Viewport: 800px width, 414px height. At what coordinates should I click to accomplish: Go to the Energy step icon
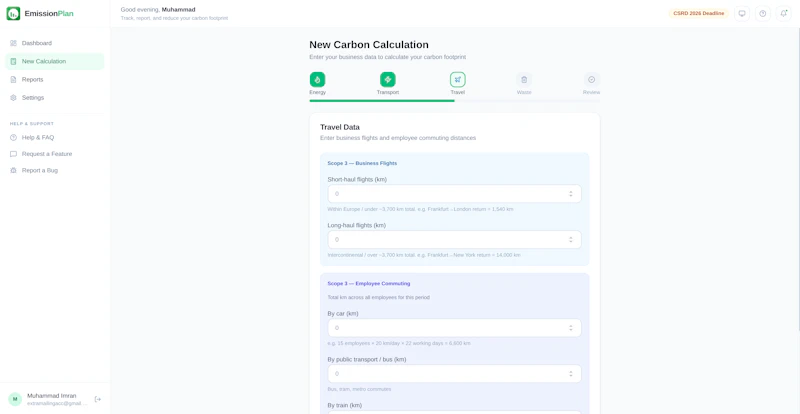click(317, 80)
